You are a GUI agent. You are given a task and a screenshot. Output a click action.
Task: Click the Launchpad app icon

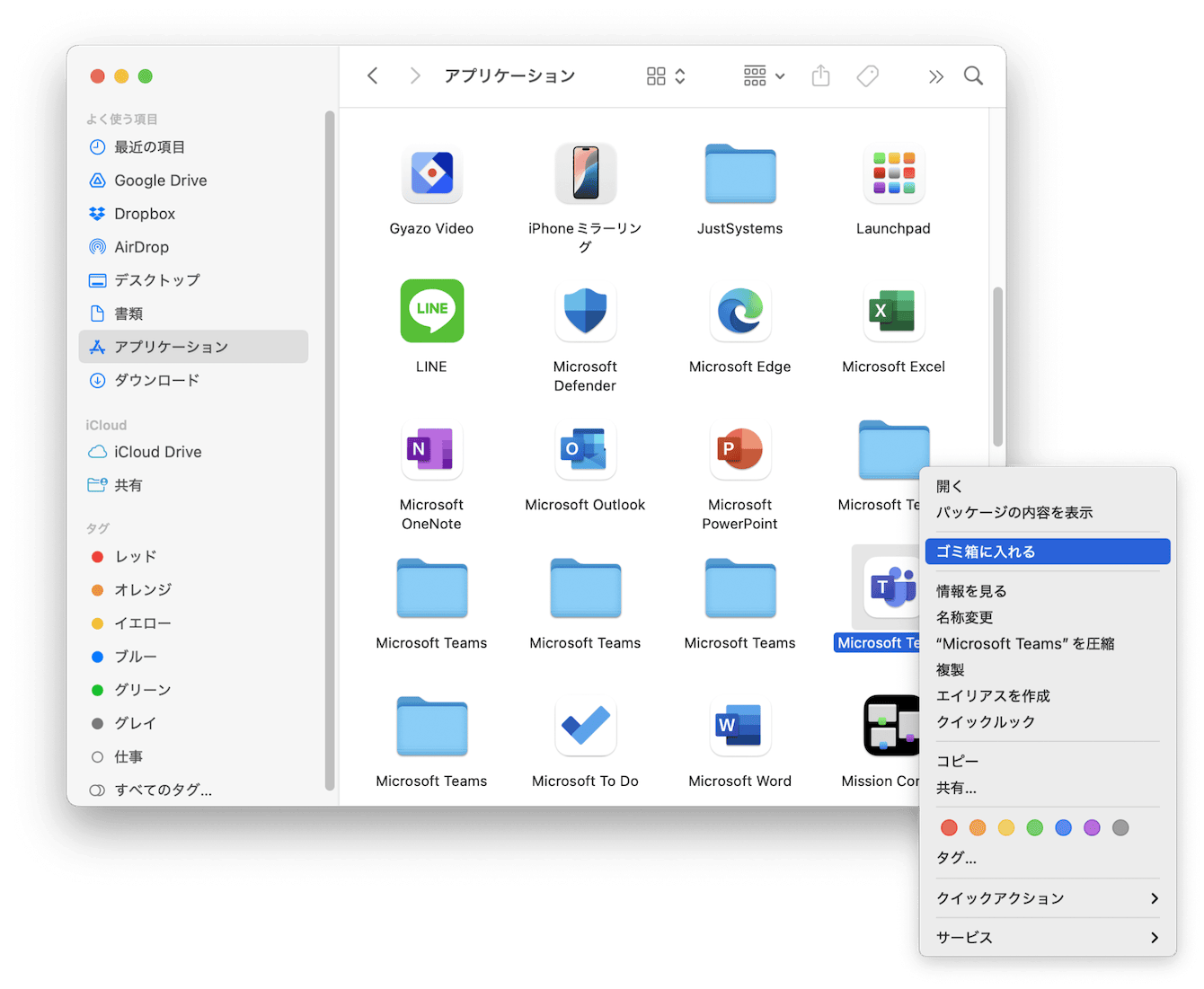(x=893, y=172)
